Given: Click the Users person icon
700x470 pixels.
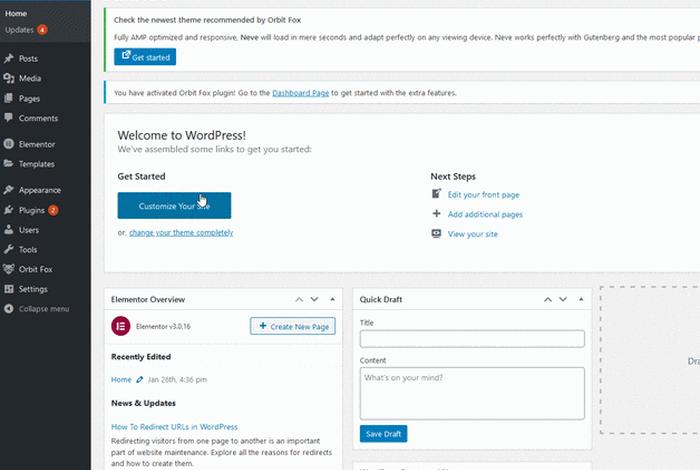Looking at the screenshot, I should pos(8,229).
